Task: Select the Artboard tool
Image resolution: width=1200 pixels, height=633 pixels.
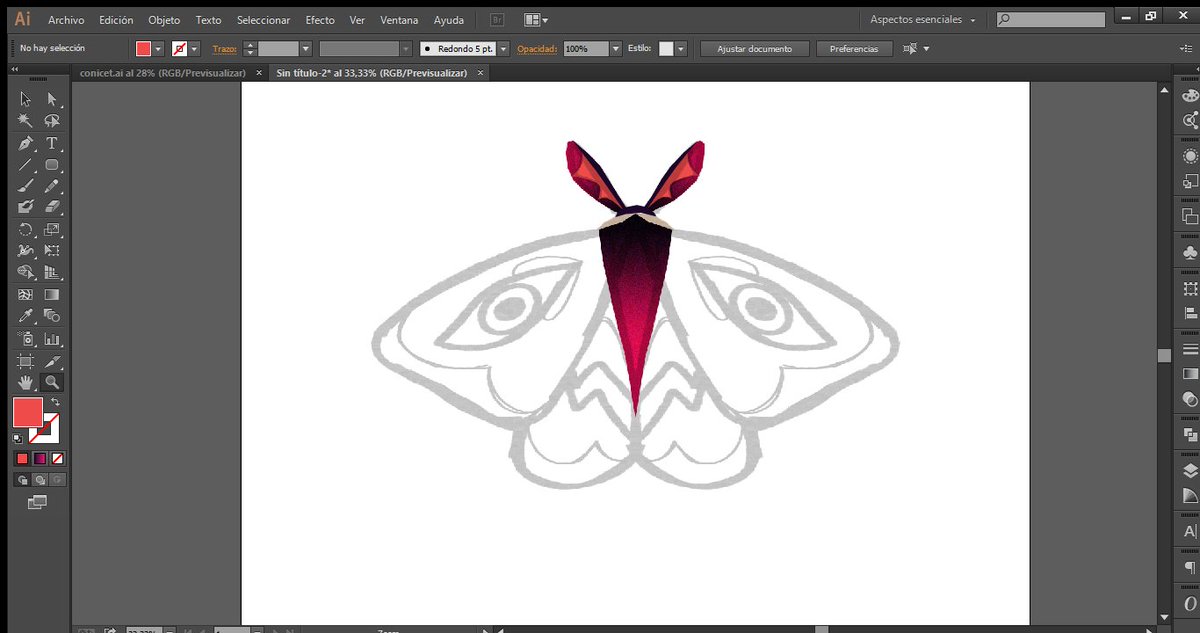Action: click(x=26, y=361)
